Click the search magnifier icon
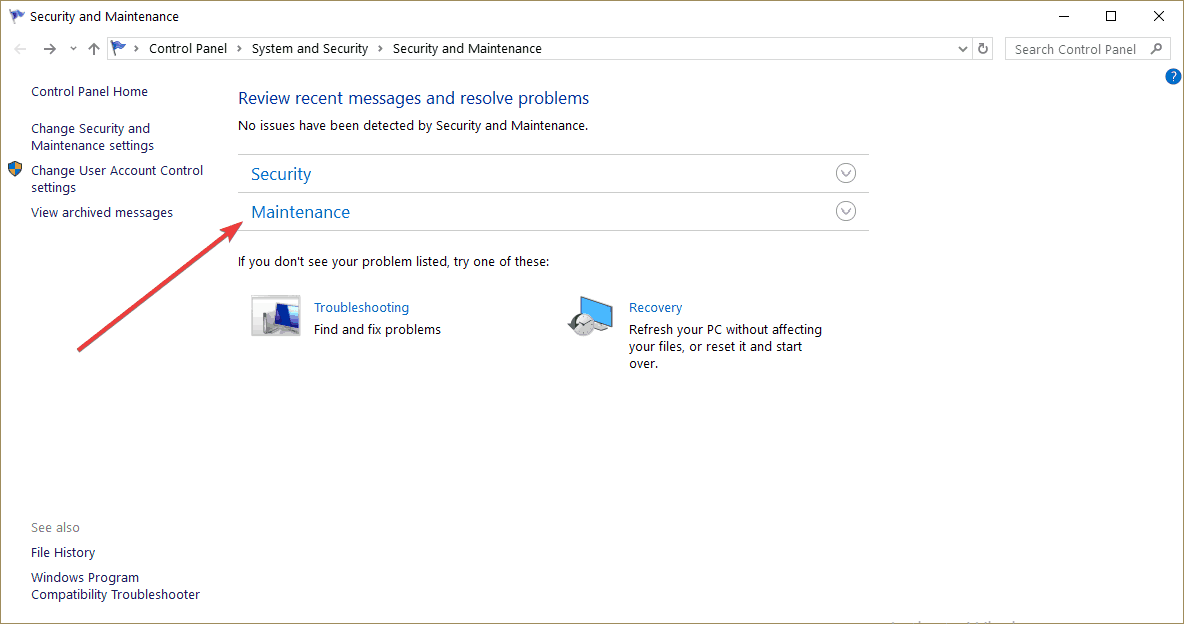This screenshot has height=624, width=1184. coord(1156,49)
